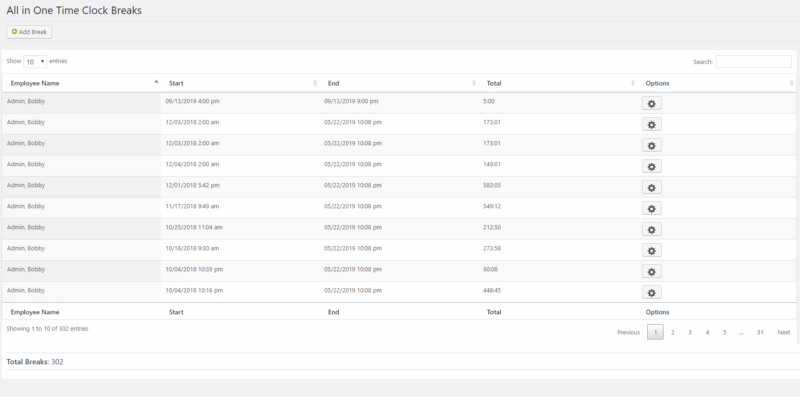800x397 pixels.
Task: Click start time 10/04/2018 10:39 pm
Action: (x=194, y=269)
